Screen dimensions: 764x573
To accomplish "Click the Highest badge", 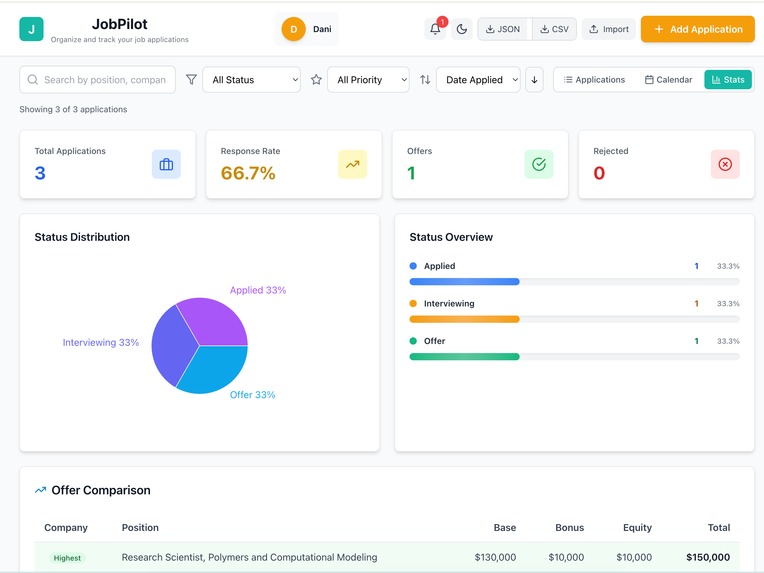I will (67, 558).
